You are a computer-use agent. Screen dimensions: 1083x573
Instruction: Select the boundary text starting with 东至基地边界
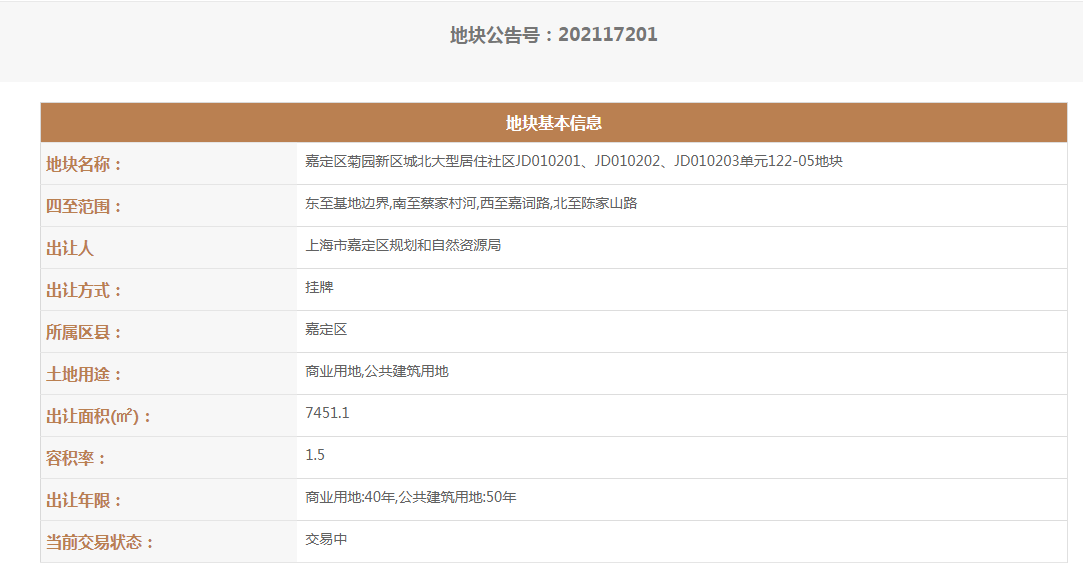tap(471, 203)
